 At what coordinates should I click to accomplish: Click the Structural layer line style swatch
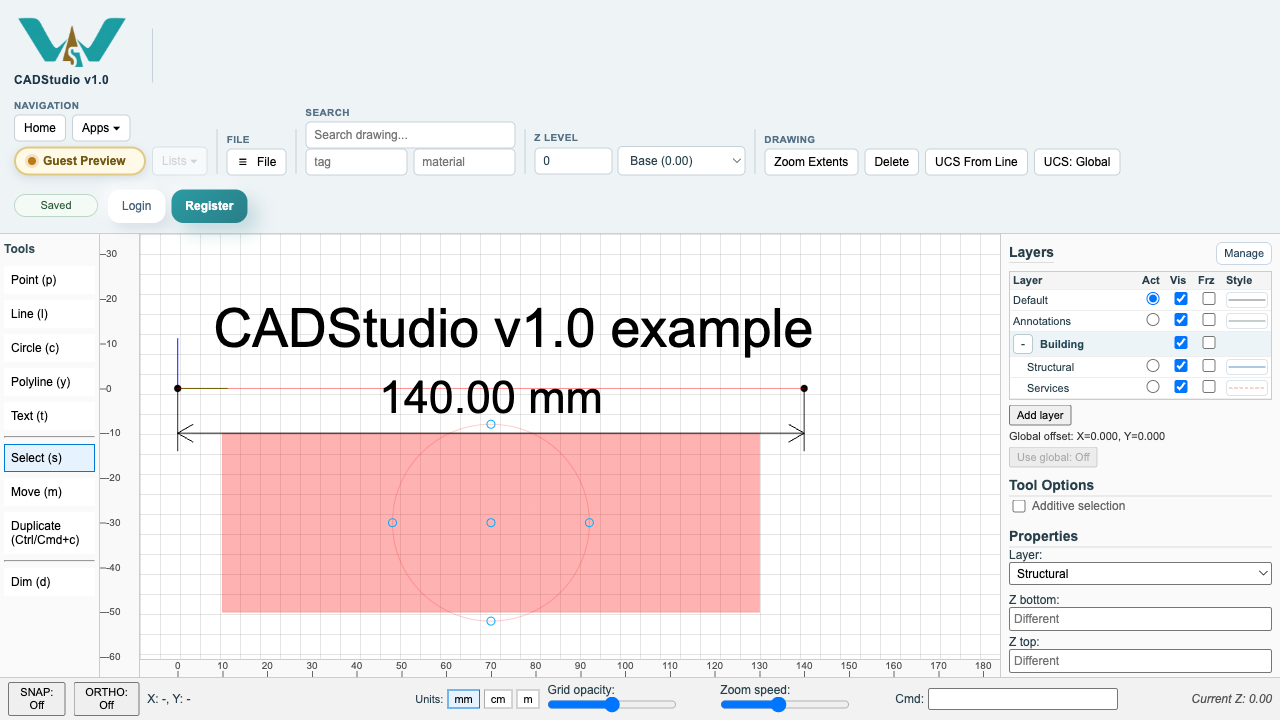pyautogui.click(x=1247, y=367)
